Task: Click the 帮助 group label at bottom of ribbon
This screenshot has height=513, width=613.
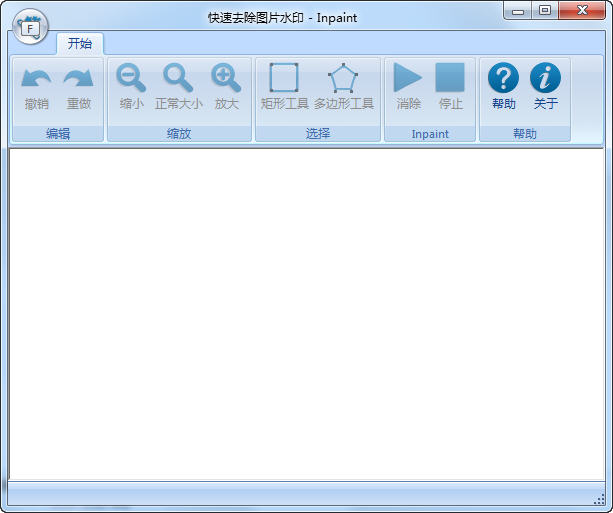Action: point(525,134)
